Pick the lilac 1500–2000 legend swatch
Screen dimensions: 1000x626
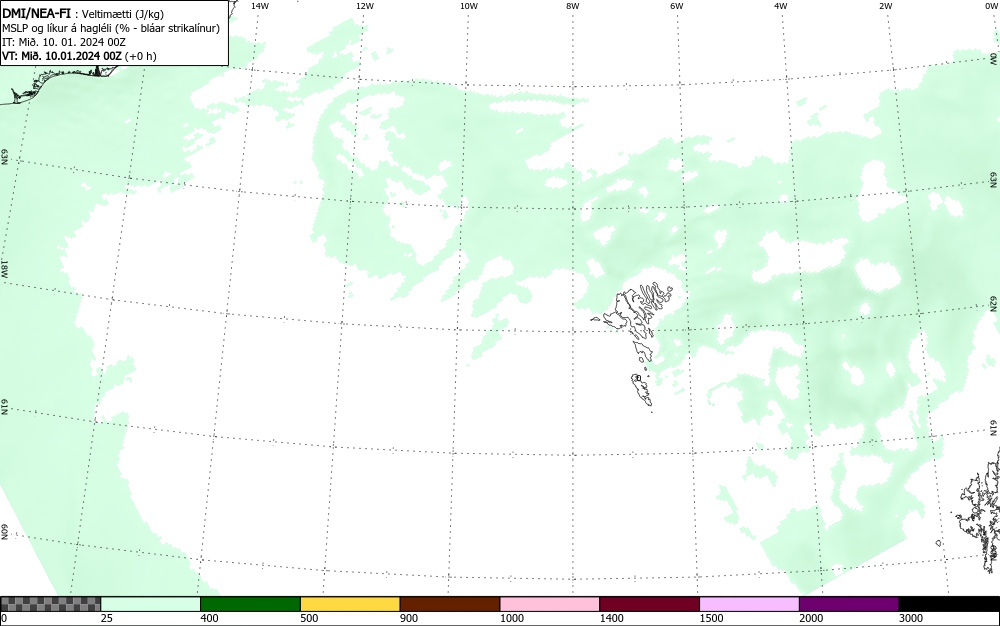[x=749, y=604]
